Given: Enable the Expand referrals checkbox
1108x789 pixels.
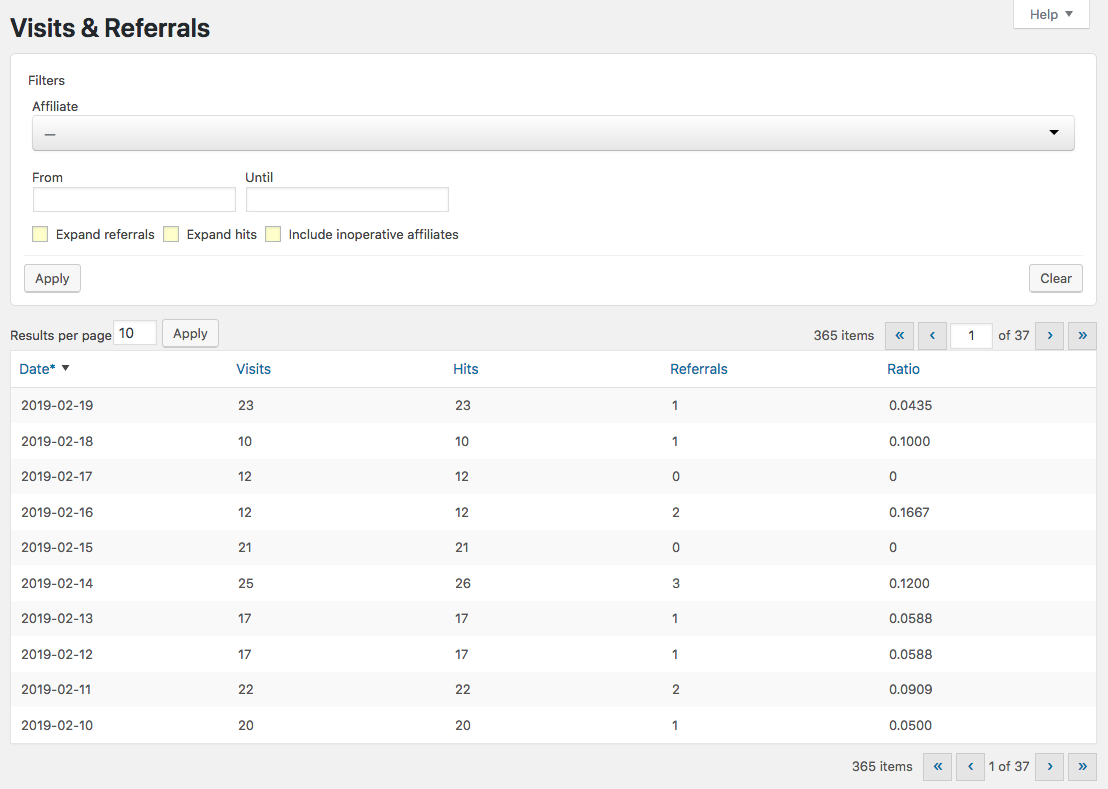Looking at the screenshot, I should [x=41, y=235].
